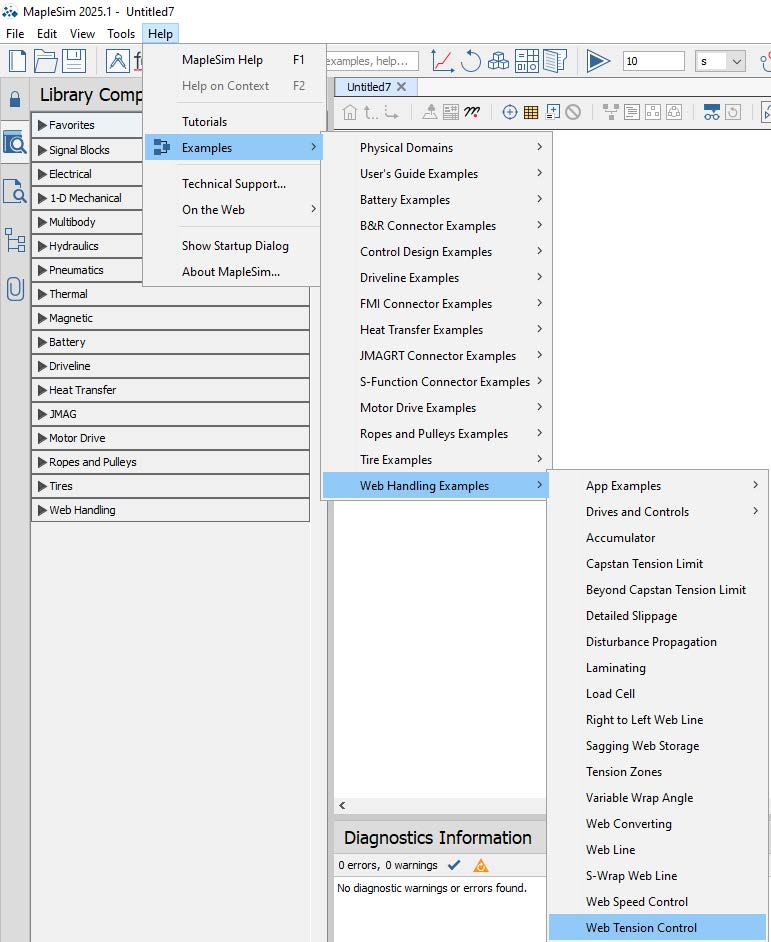
Task: Click the Show Simulation Results graph icon
Action: 442,61
